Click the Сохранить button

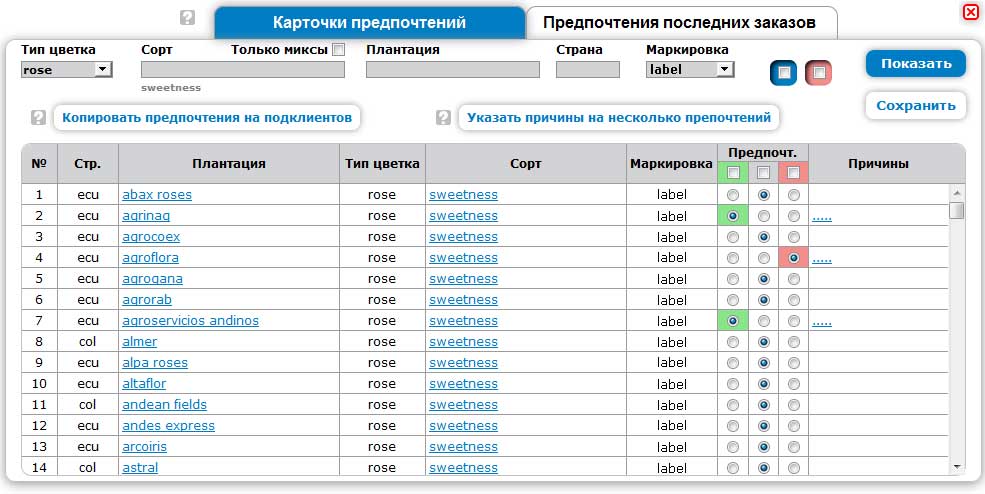(915, 105)
